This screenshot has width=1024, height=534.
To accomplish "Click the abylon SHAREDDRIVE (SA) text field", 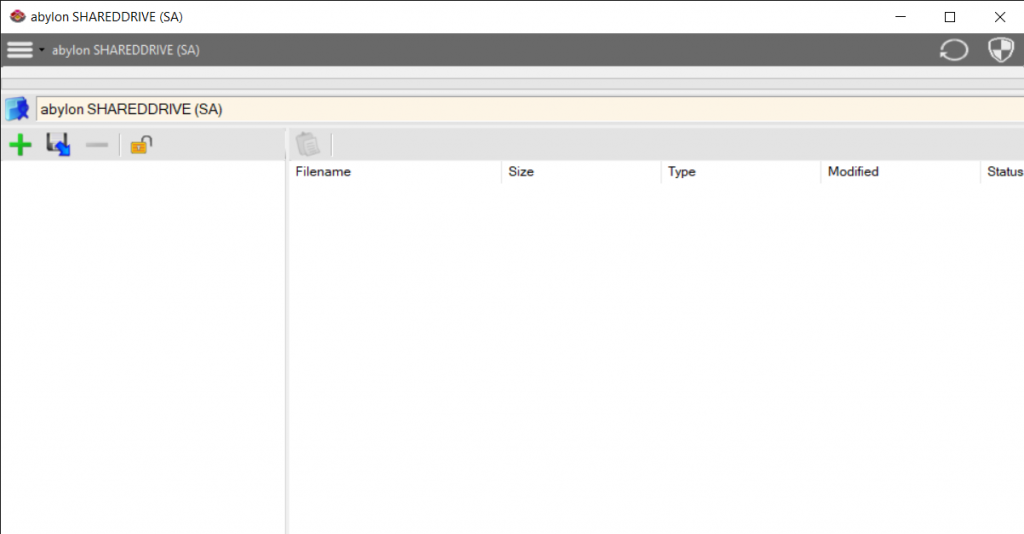I will (x=530, y=109).
